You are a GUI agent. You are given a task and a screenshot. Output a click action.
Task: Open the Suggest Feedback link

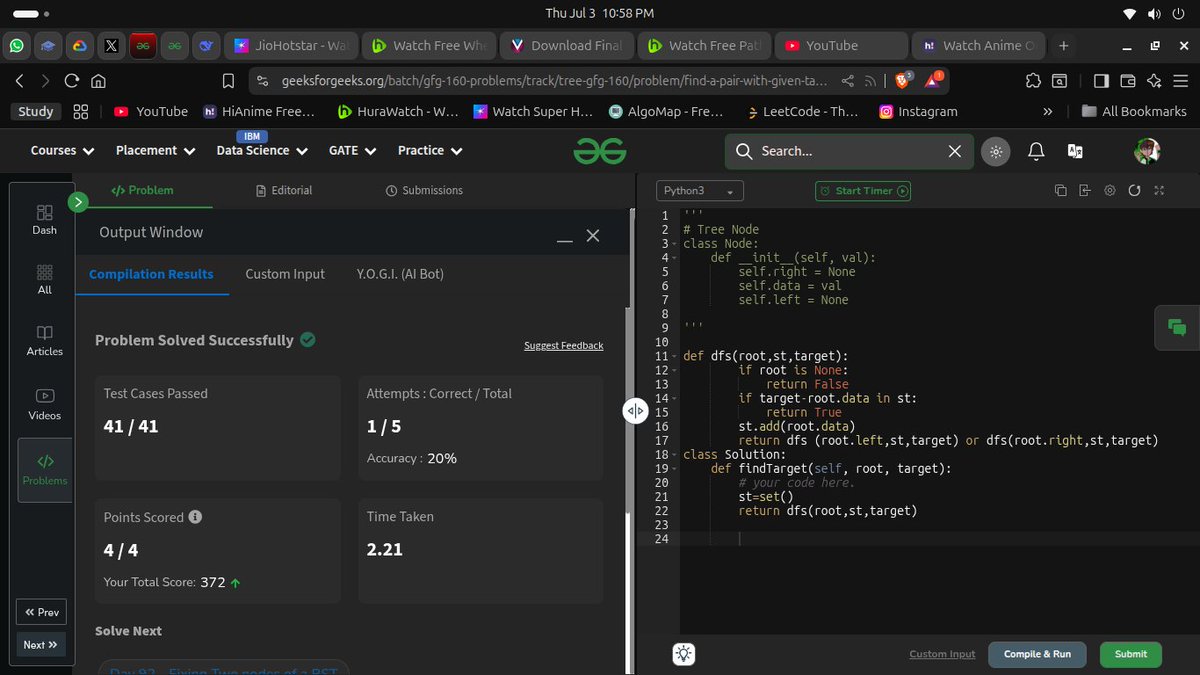[x=564, y=346]
